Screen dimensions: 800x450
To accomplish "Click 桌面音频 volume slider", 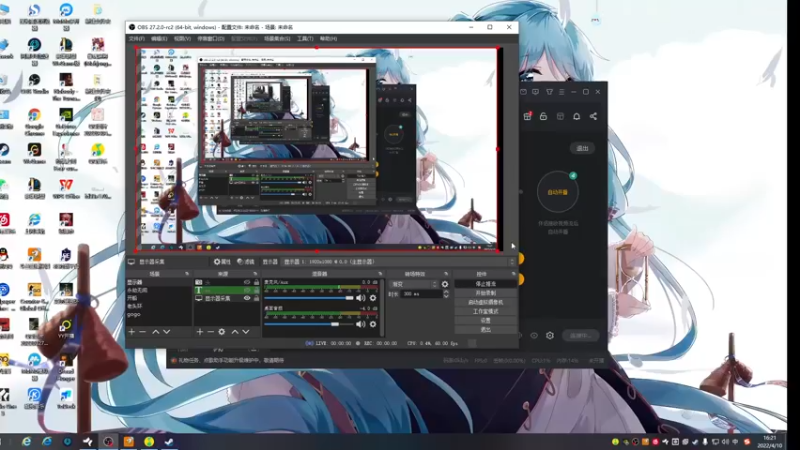I will tap(309, 324).
